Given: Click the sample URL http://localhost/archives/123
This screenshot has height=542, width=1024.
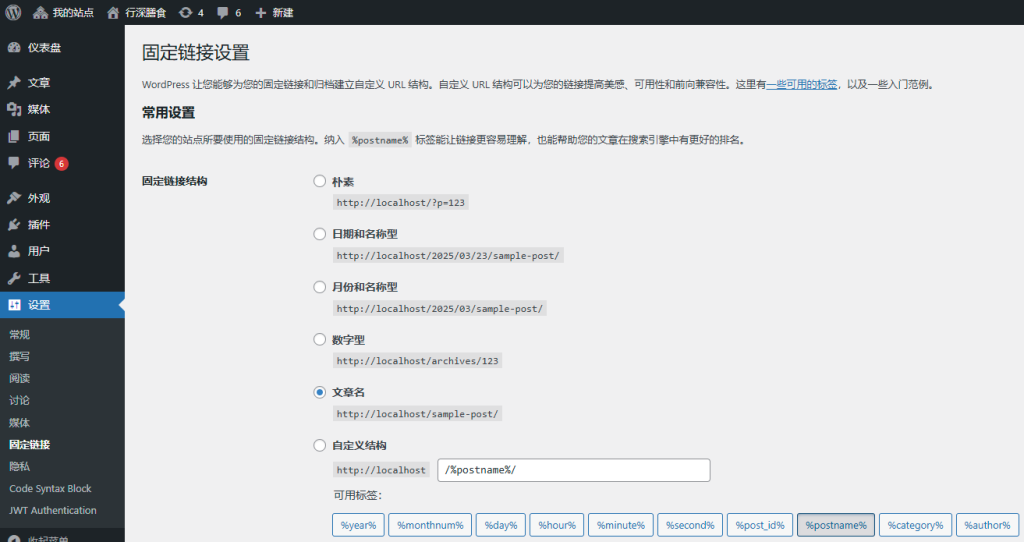Looking at the screenshot, I should point(417,360).
